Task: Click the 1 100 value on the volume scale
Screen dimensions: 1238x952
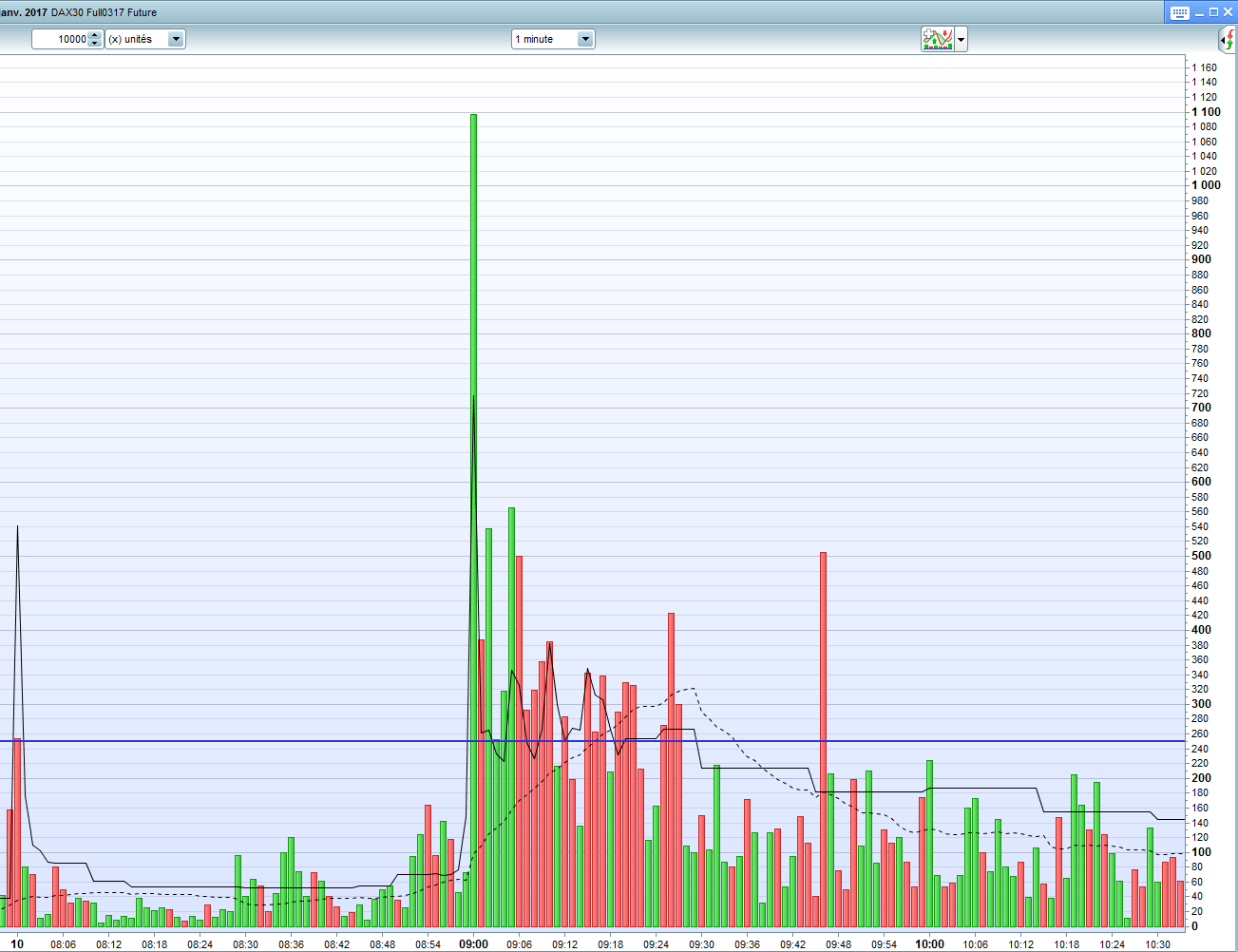Action: [x=1207, y=112]
